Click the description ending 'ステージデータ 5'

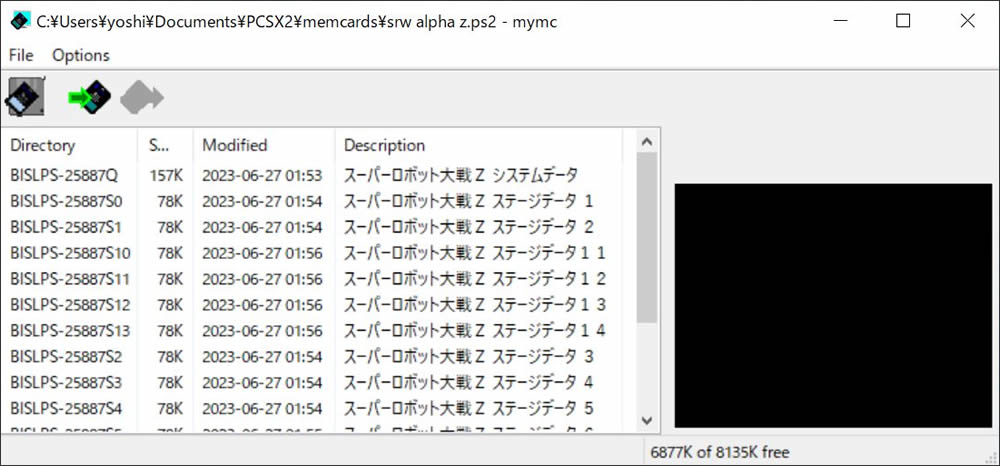[x=469, y=408]
